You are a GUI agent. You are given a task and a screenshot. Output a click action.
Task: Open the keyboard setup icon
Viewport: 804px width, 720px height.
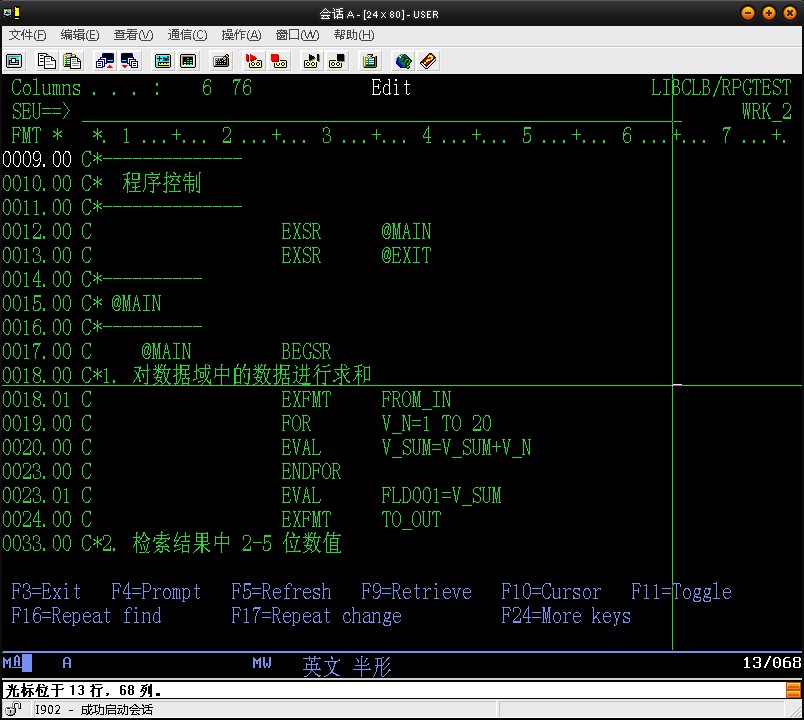coord(221,61)
